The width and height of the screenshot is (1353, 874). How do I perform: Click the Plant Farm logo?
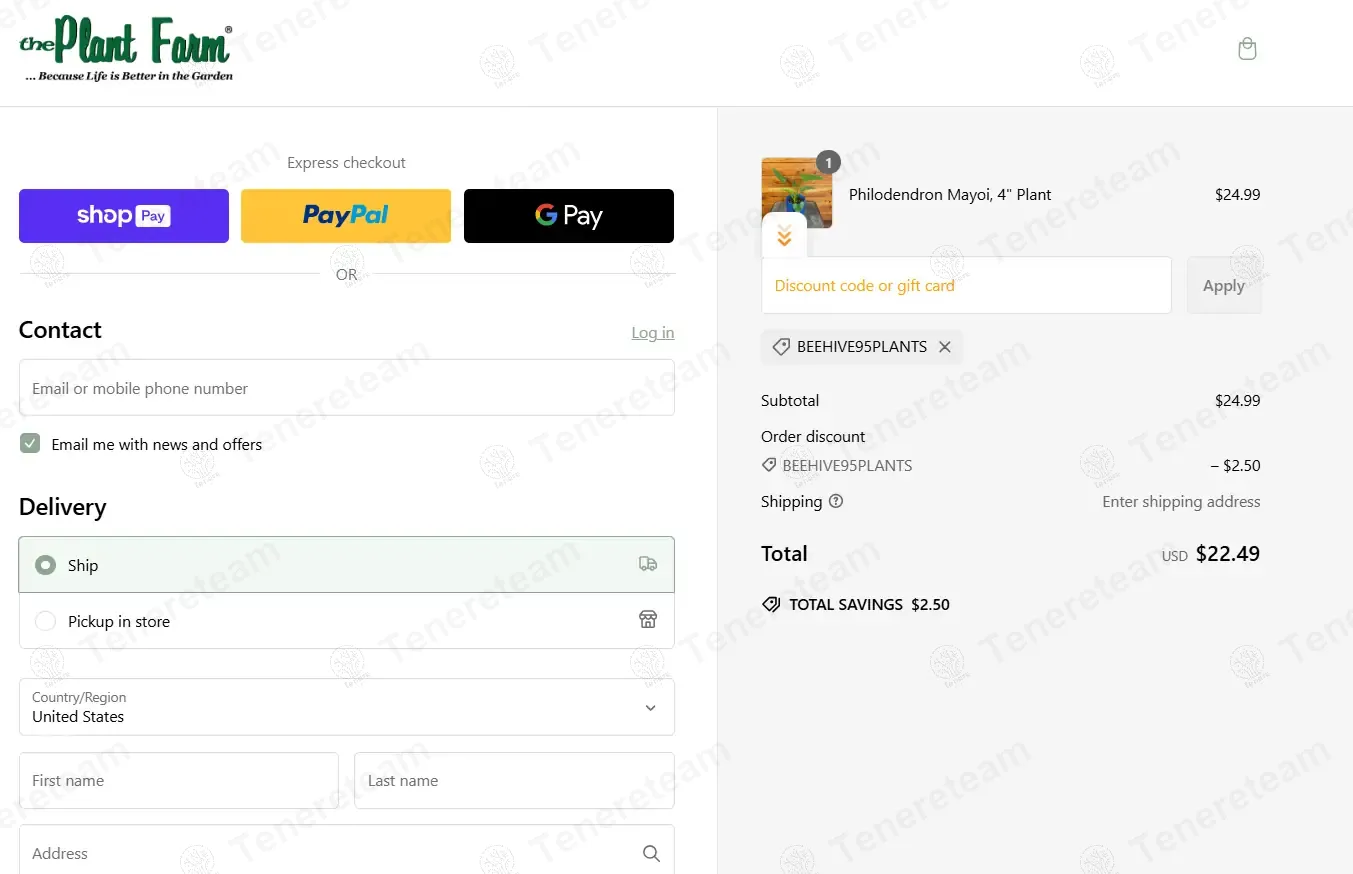(126, 49)
